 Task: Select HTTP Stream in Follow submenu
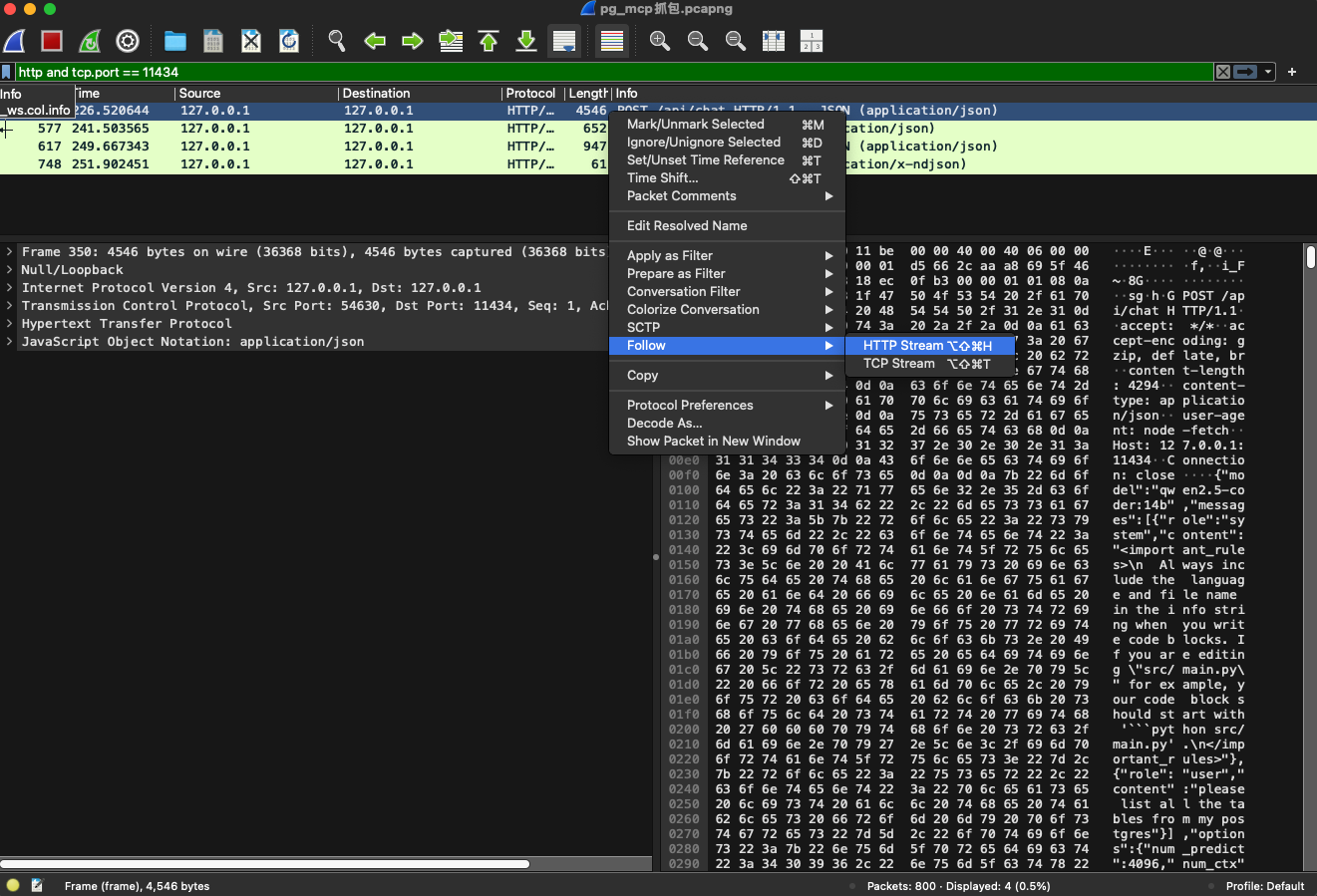click(929, 346)
